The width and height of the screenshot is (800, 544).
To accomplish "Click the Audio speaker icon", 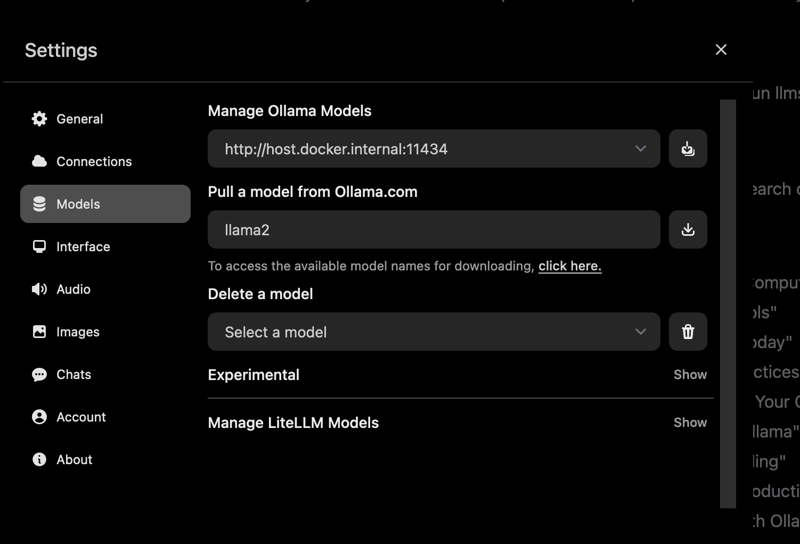I will [39, 289].
